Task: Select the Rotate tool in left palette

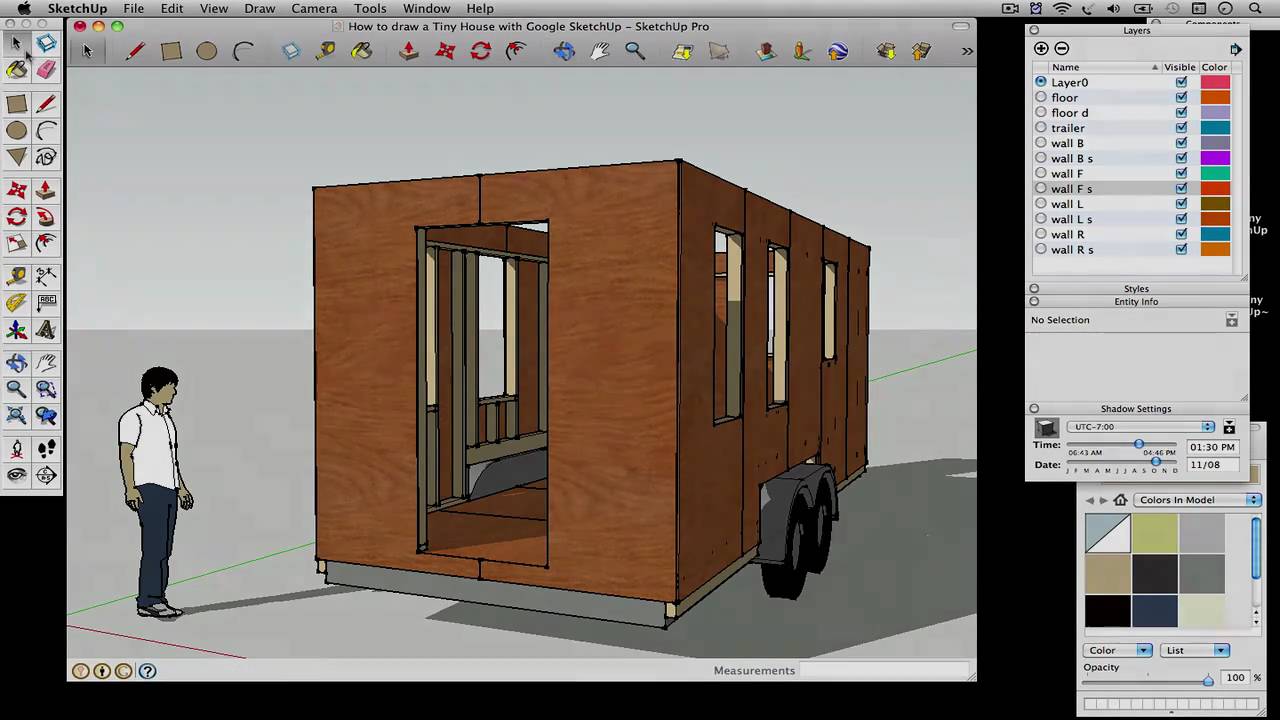Action: pyautogui.click(x=17, y=217)
